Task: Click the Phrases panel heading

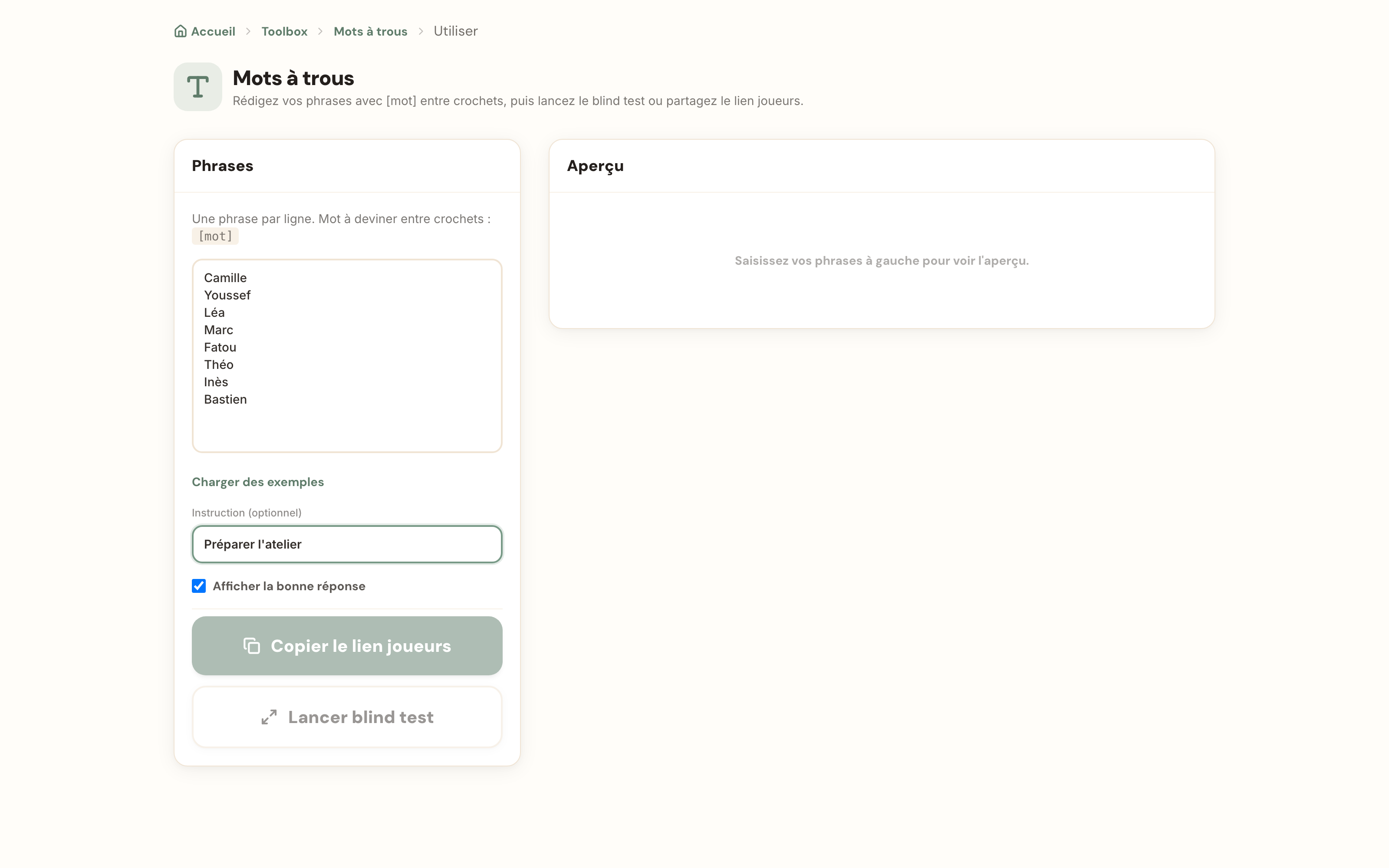Action: tap(222, 166)
